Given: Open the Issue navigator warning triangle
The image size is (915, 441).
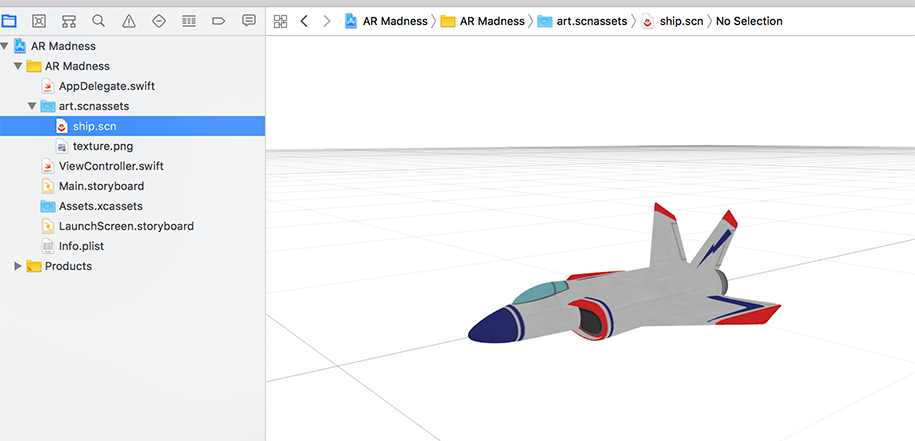Looking at the screenshot, I should (129, 22).
